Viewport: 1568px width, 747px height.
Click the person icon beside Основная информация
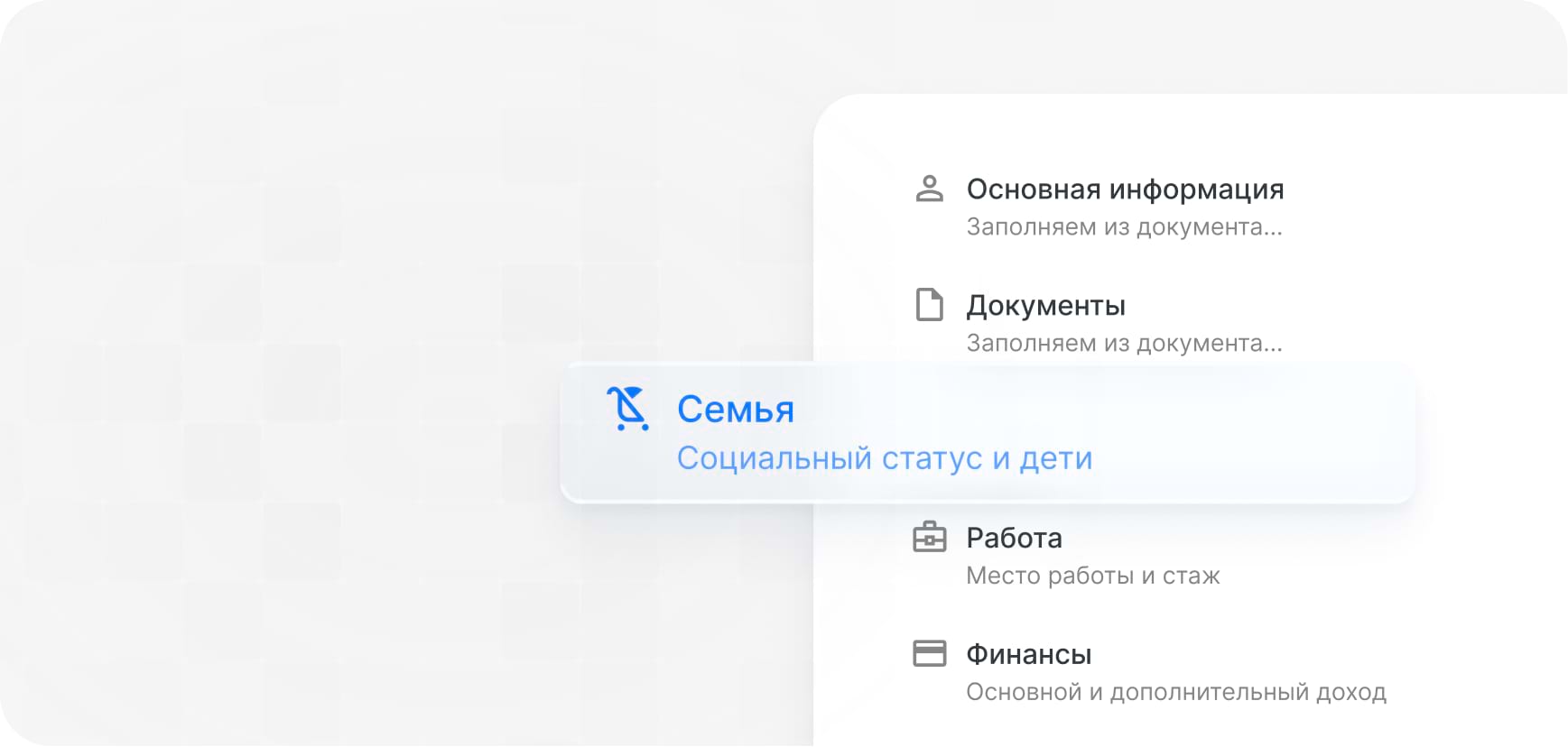pyautogui.click(x=929, y=189)
